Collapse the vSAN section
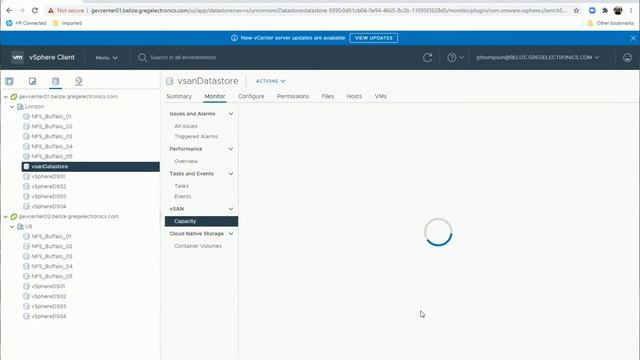The height and width of the screenshot is (360, 640). pyautogui.click(x=231, y=209)
